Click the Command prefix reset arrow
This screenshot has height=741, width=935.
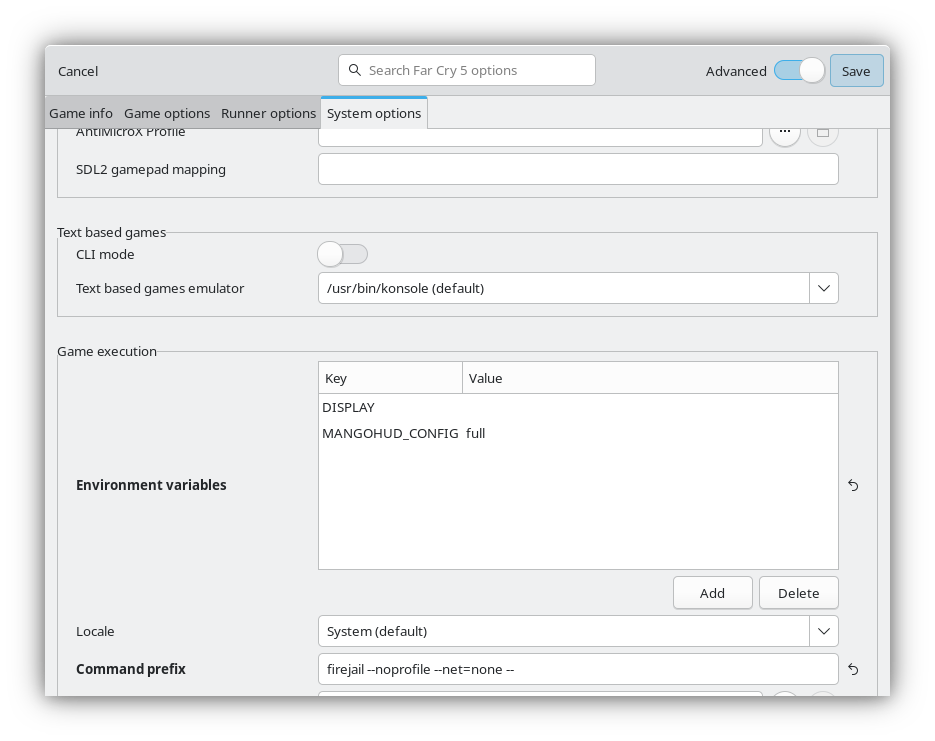853,669
